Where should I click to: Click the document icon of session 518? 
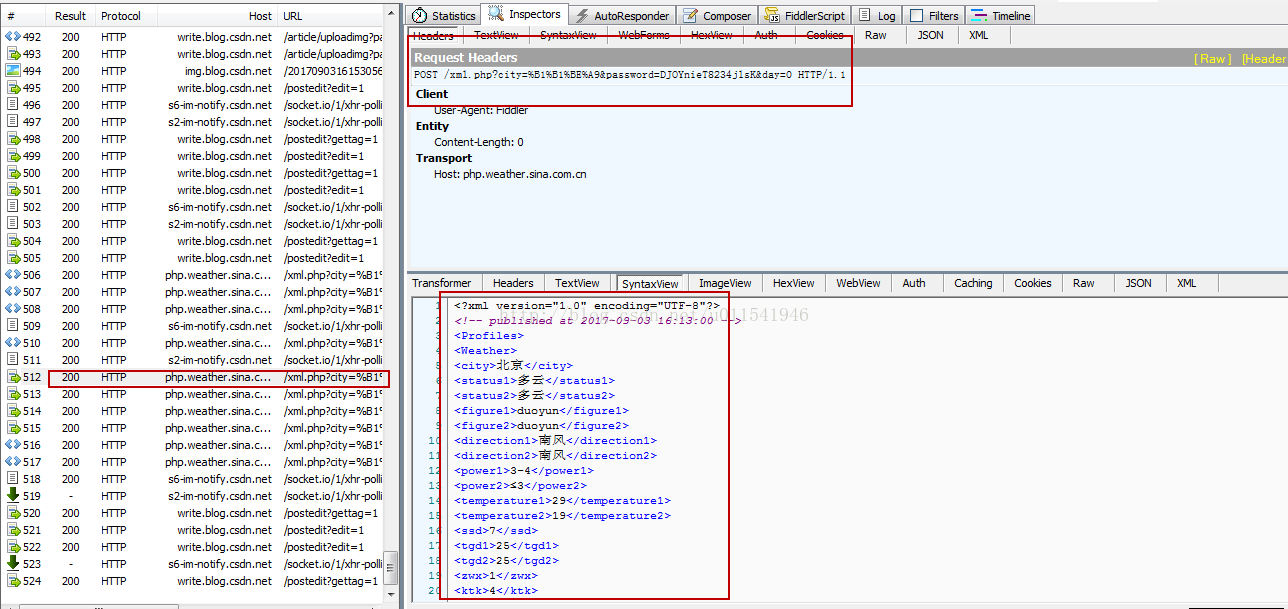coord(13,479)
